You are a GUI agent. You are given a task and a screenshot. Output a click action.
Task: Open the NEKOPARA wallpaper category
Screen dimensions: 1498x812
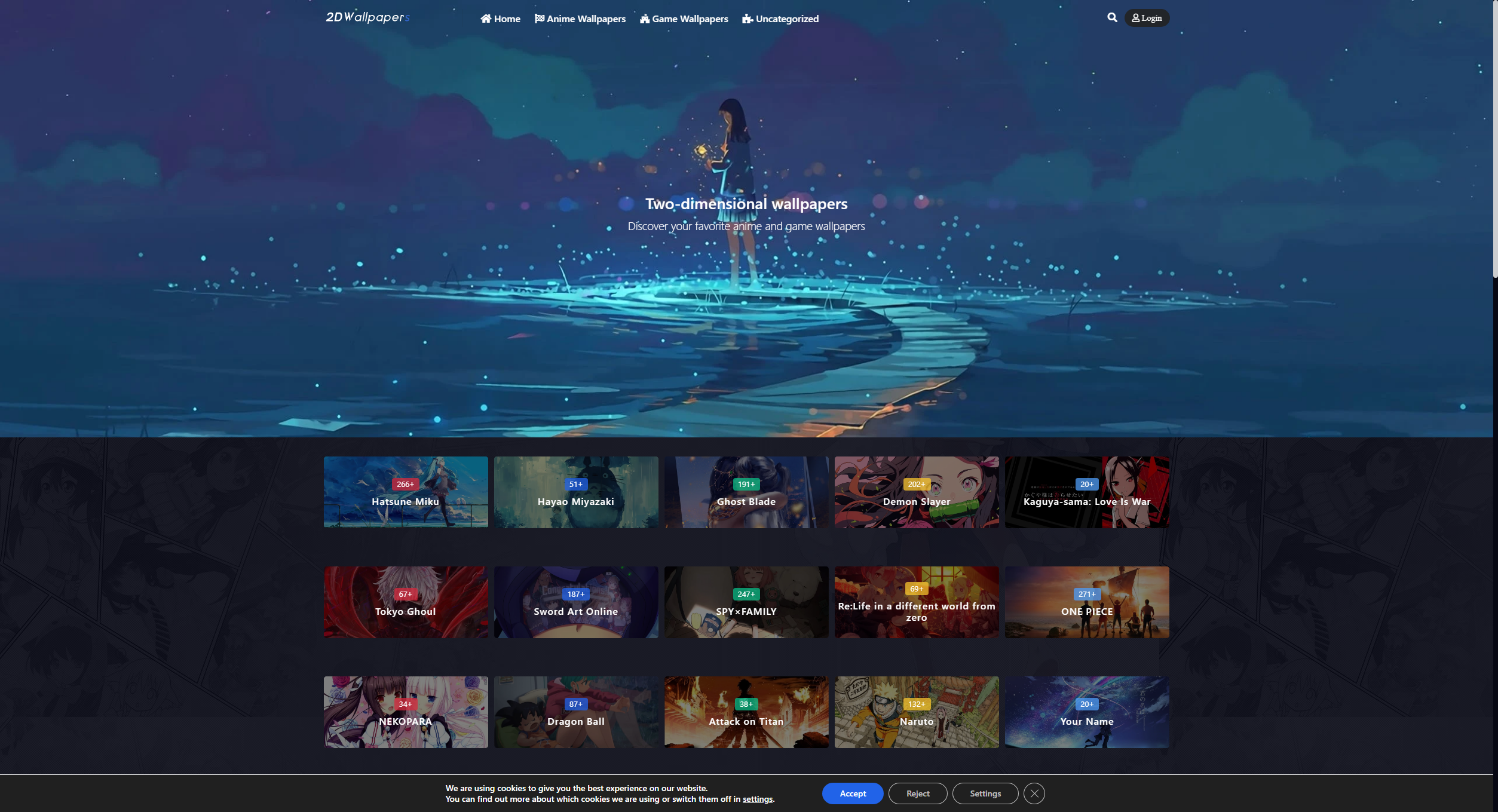(405, 712)
